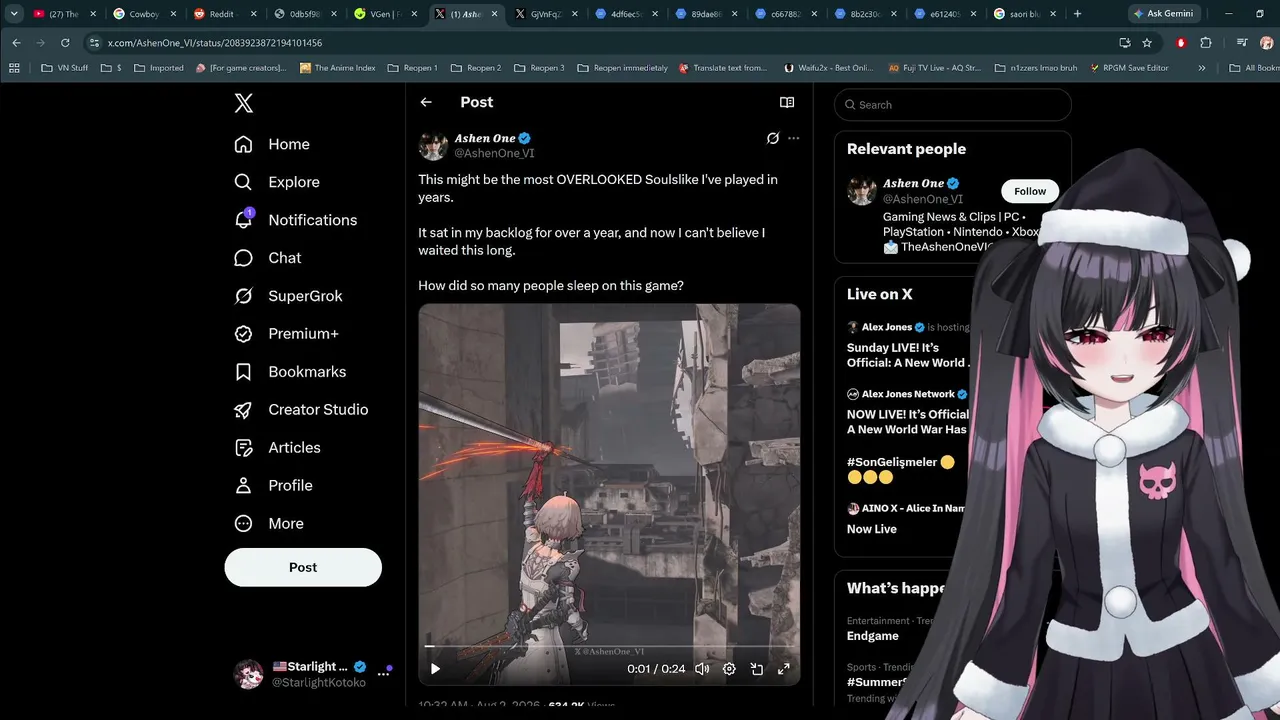
Task: Bookmark this page with the star
Action: (x=1147, y=43)
